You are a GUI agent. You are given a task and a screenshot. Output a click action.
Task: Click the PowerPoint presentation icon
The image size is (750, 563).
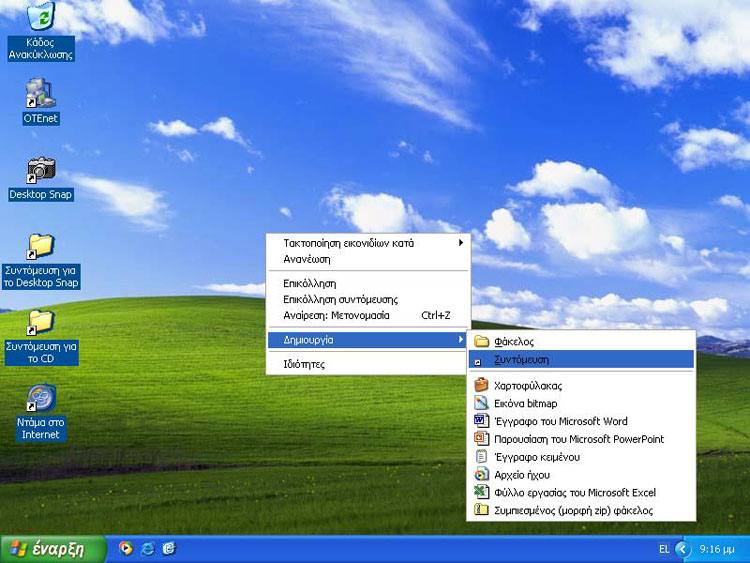tap(481, 439)
